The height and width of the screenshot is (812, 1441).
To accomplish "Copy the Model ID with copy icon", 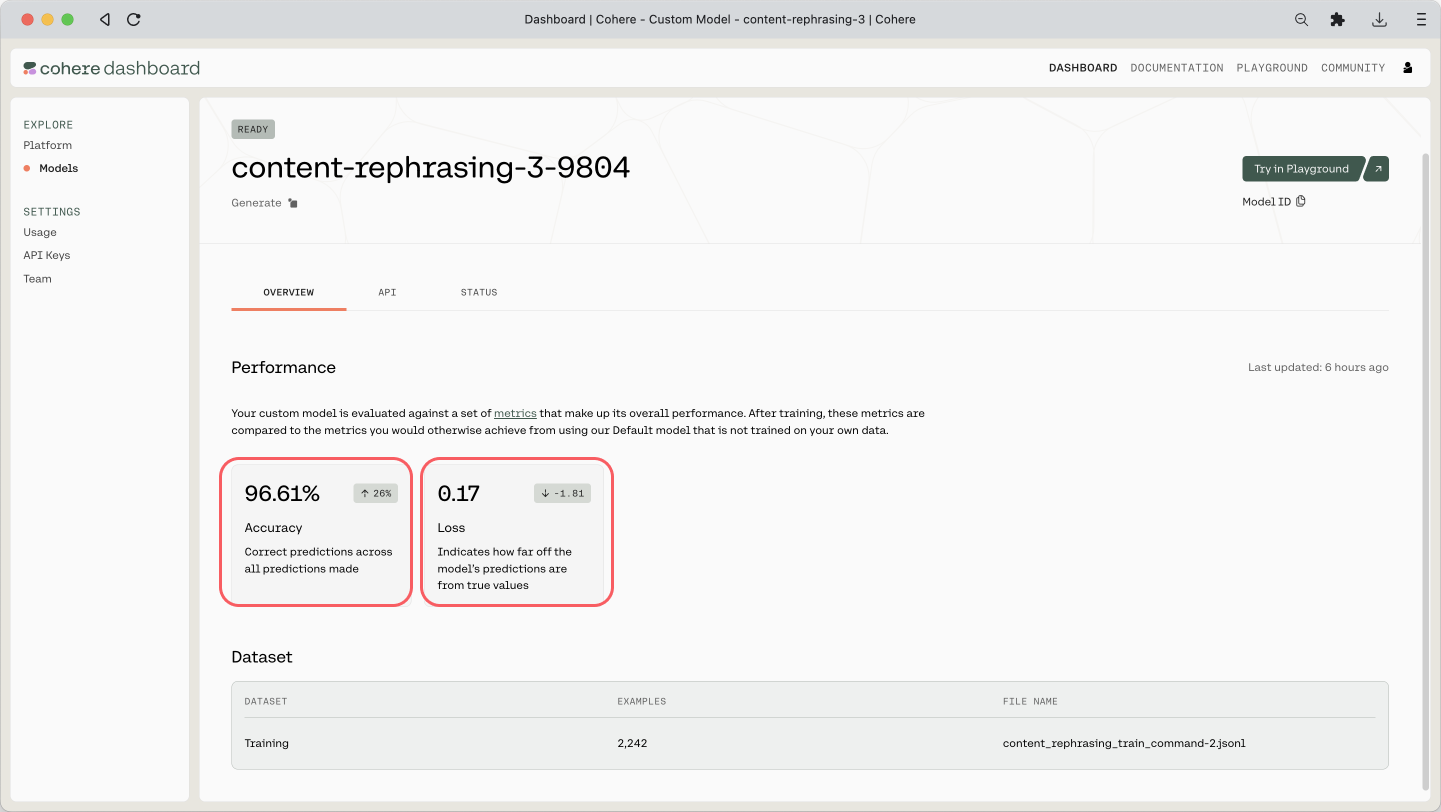I will (1301, 201).
